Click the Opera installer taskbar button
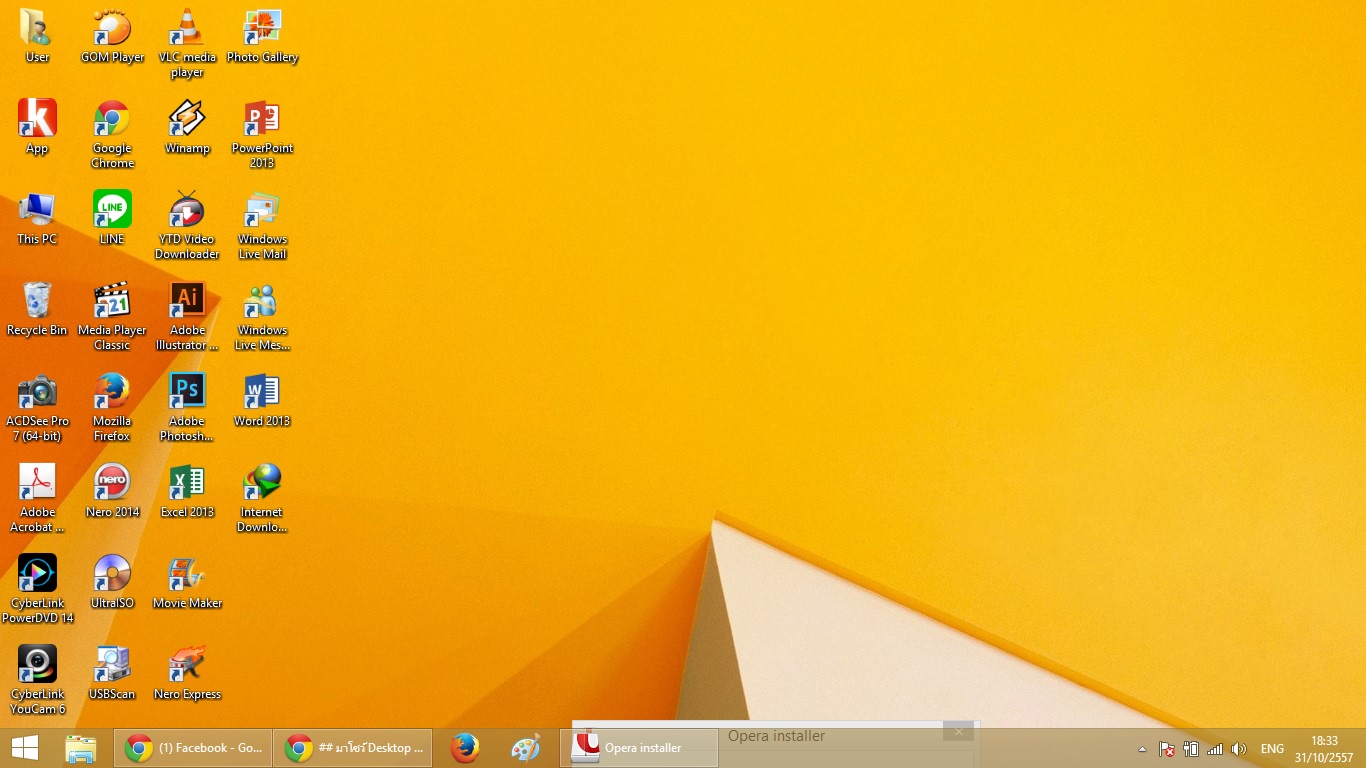 coord(639,748)
